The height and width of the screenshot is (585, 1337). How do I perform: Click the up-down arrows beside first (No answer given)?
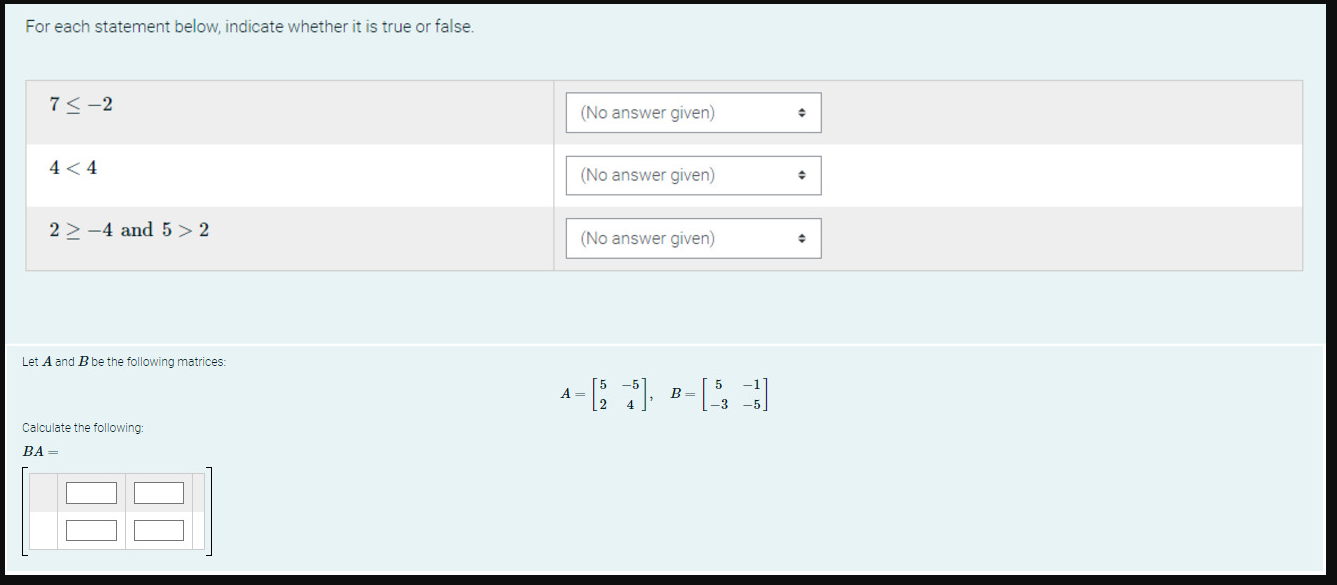pyautogui.click(x=803, y=112)
